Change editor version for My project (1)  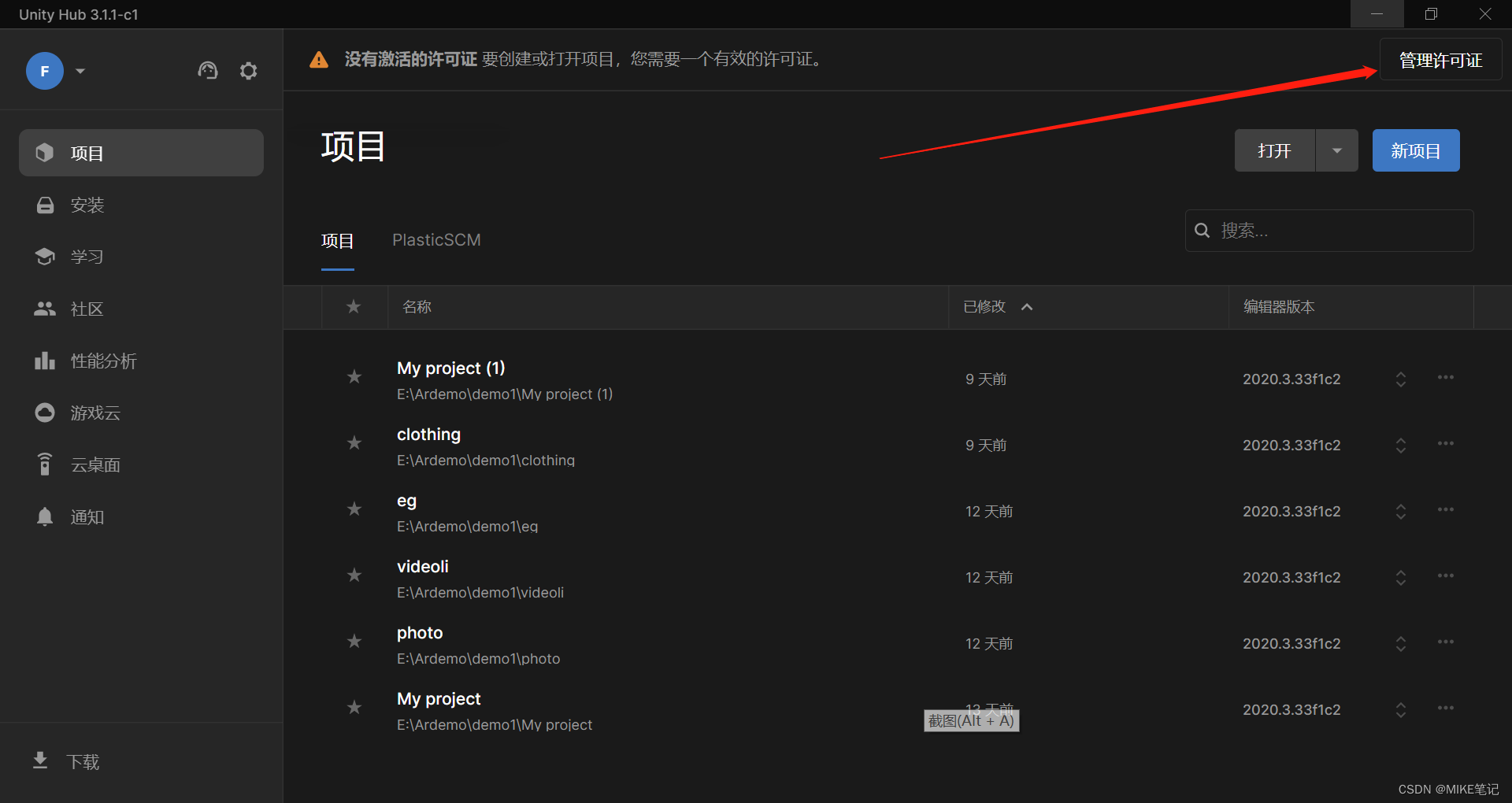[1401, 379]
